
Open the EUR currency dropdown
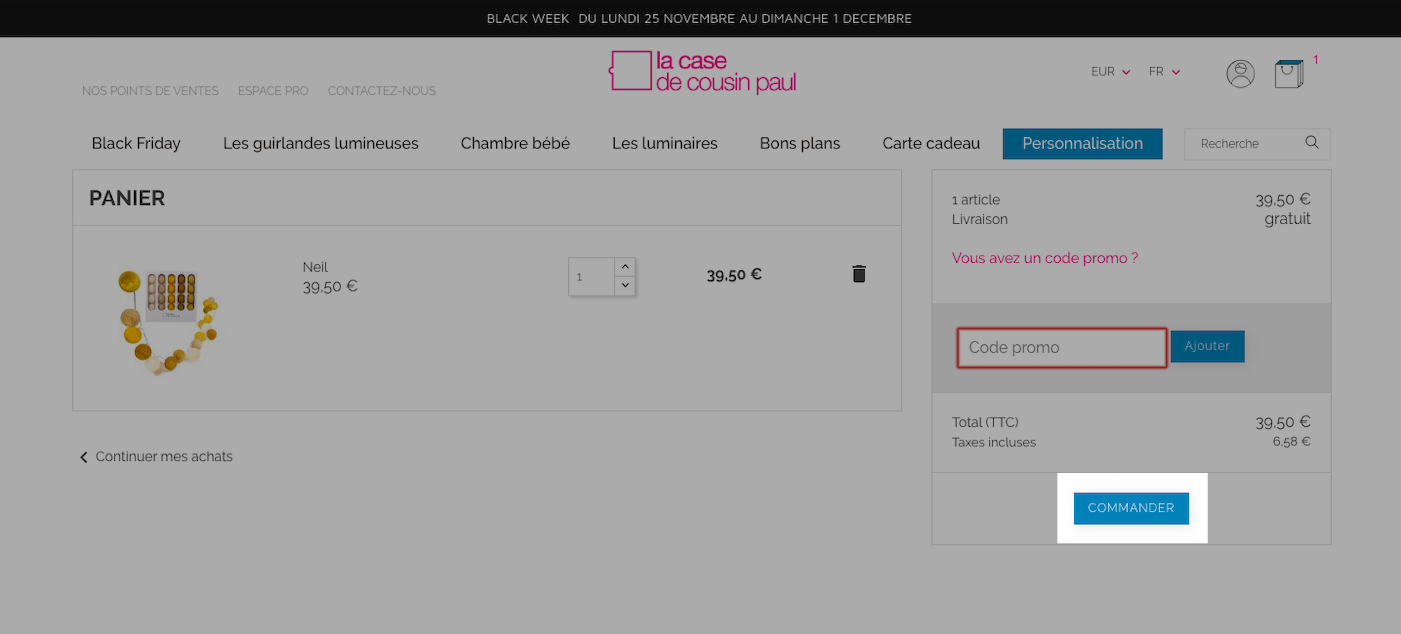click(x=1110, y=72)
